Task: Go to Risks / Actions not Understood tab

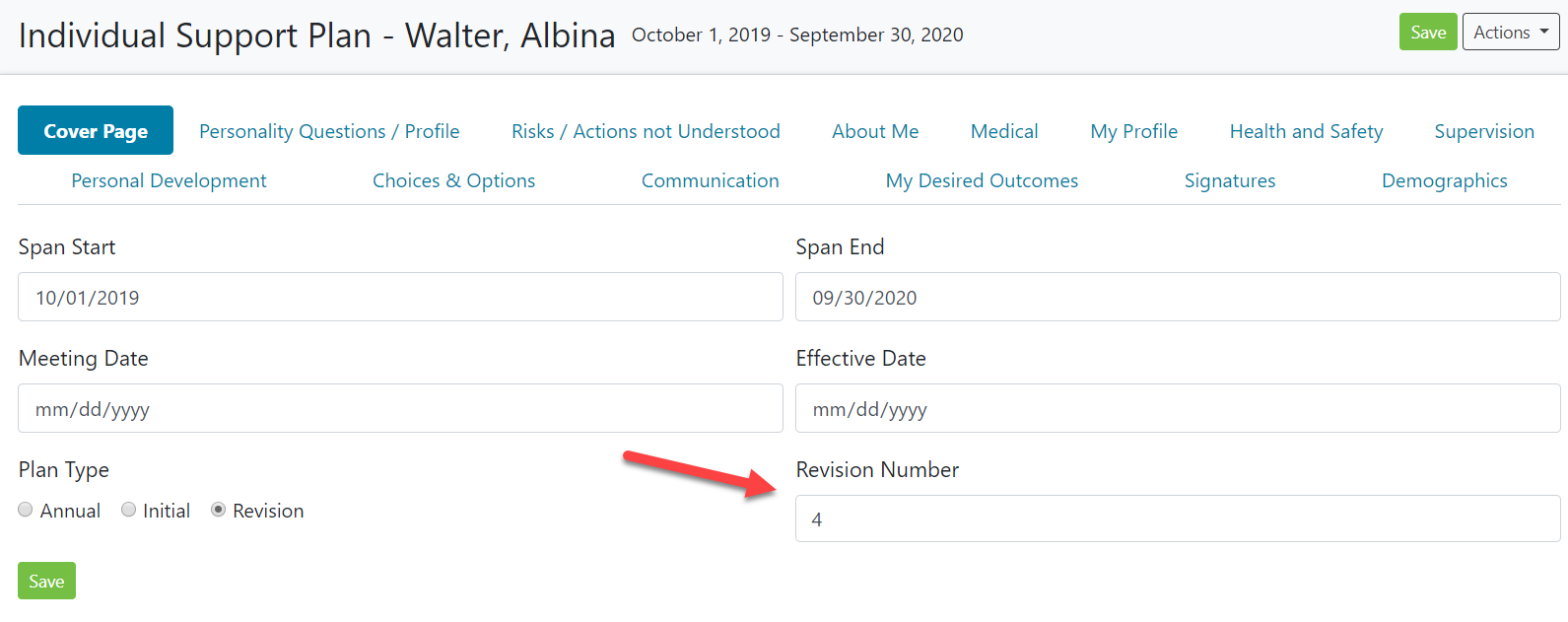Action: point(646,131)
